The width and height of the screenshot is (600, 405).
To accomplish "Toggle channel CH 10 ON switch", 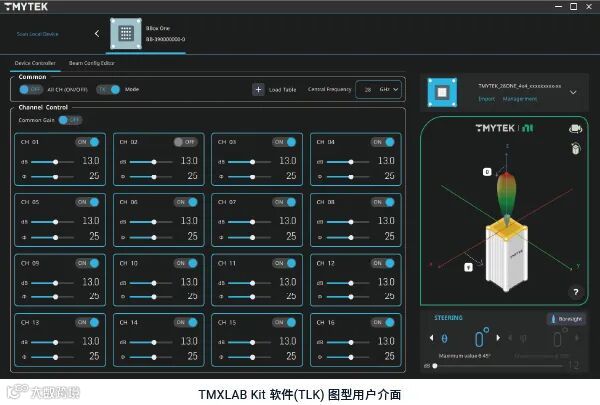I will click(x=186, y=263).
